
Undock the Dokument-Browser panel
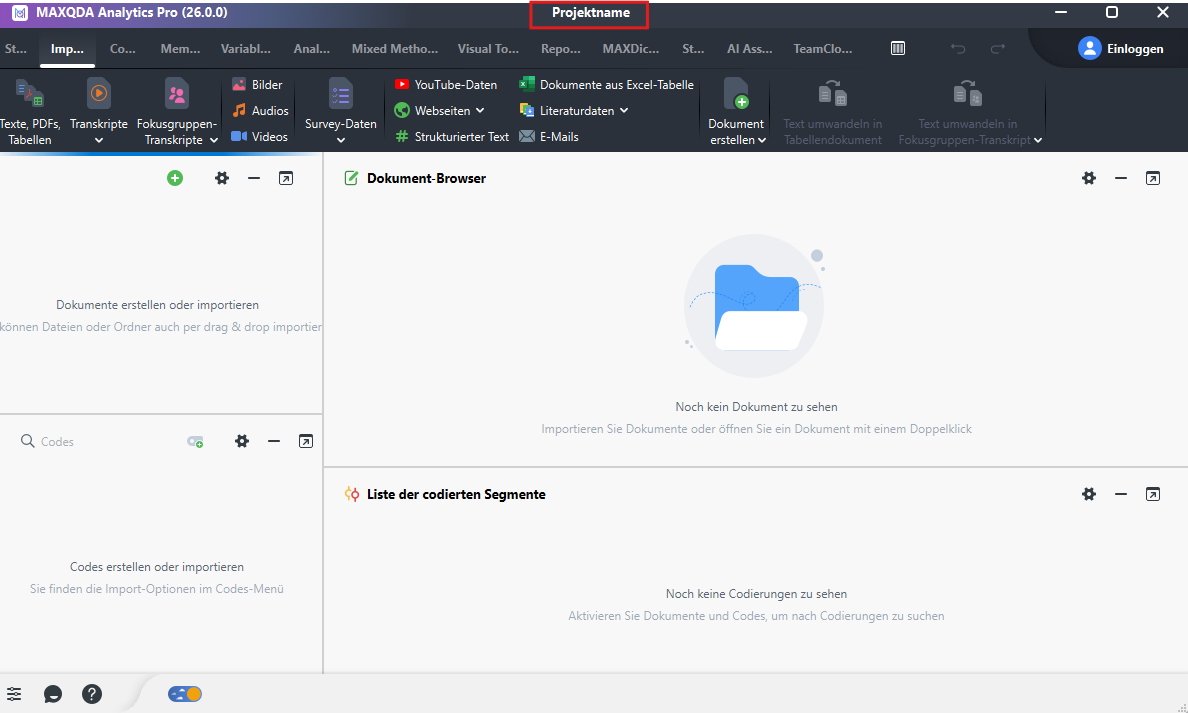(x=1152, y=178)
